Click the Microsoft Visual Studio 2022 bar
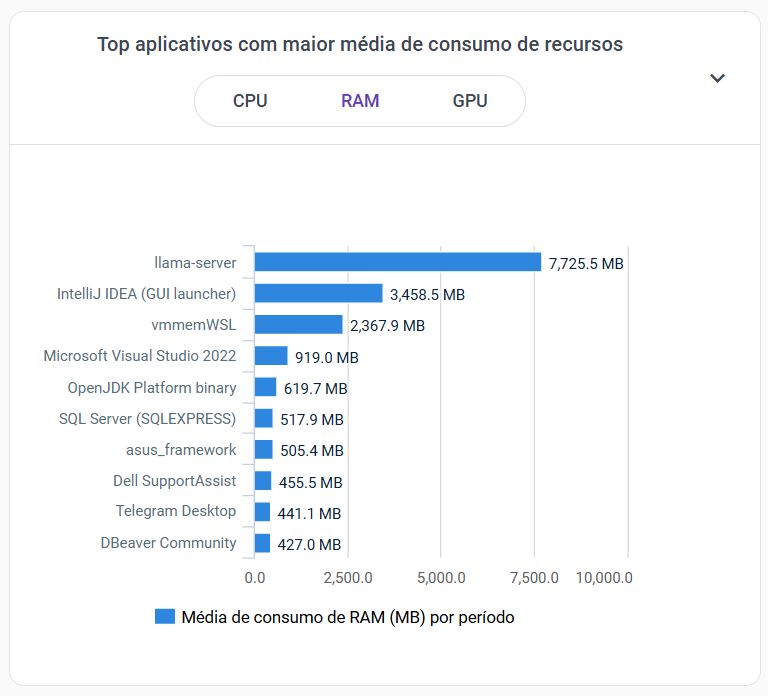This screenshot has height=696, width=768. coord(271,356)
